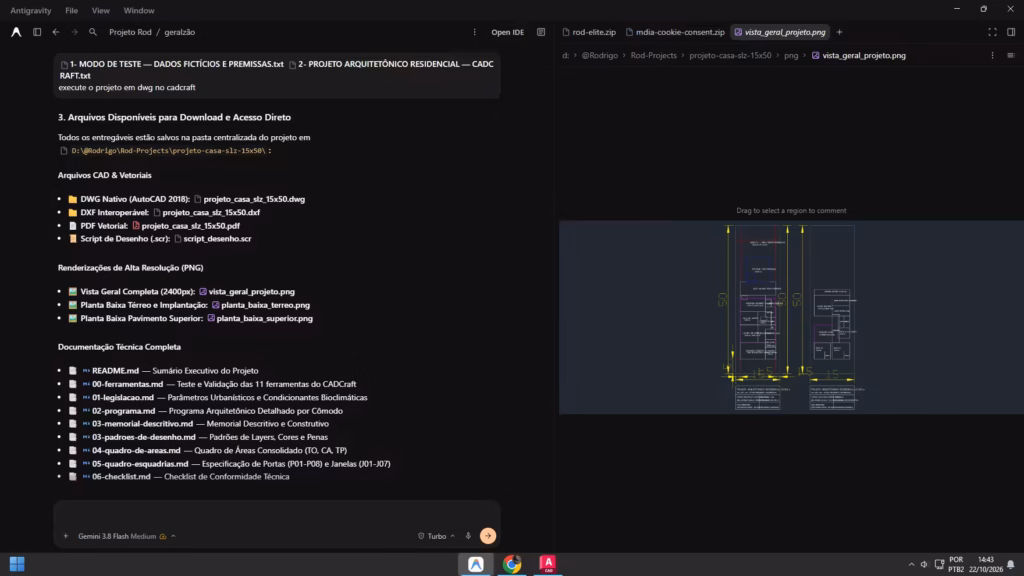Click the Rod-Projects breadcrumb segment
Screen dimensions: 1024x576
pyautogui.click(x=654, y=56)
